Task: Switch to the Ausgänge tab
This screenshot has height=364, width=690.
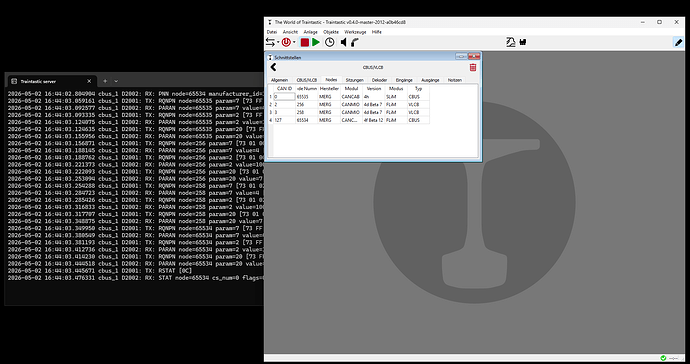Action: point(430,80)
